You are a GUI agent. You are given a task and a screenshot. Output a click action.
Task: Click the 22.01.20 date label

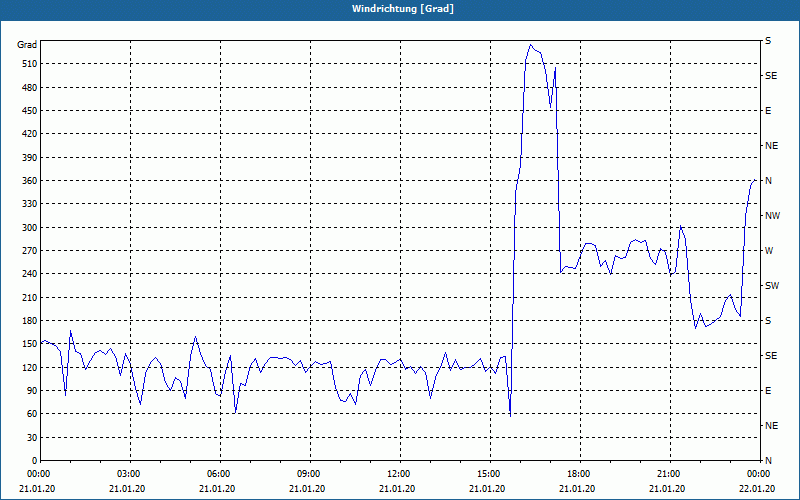(757, 488)
